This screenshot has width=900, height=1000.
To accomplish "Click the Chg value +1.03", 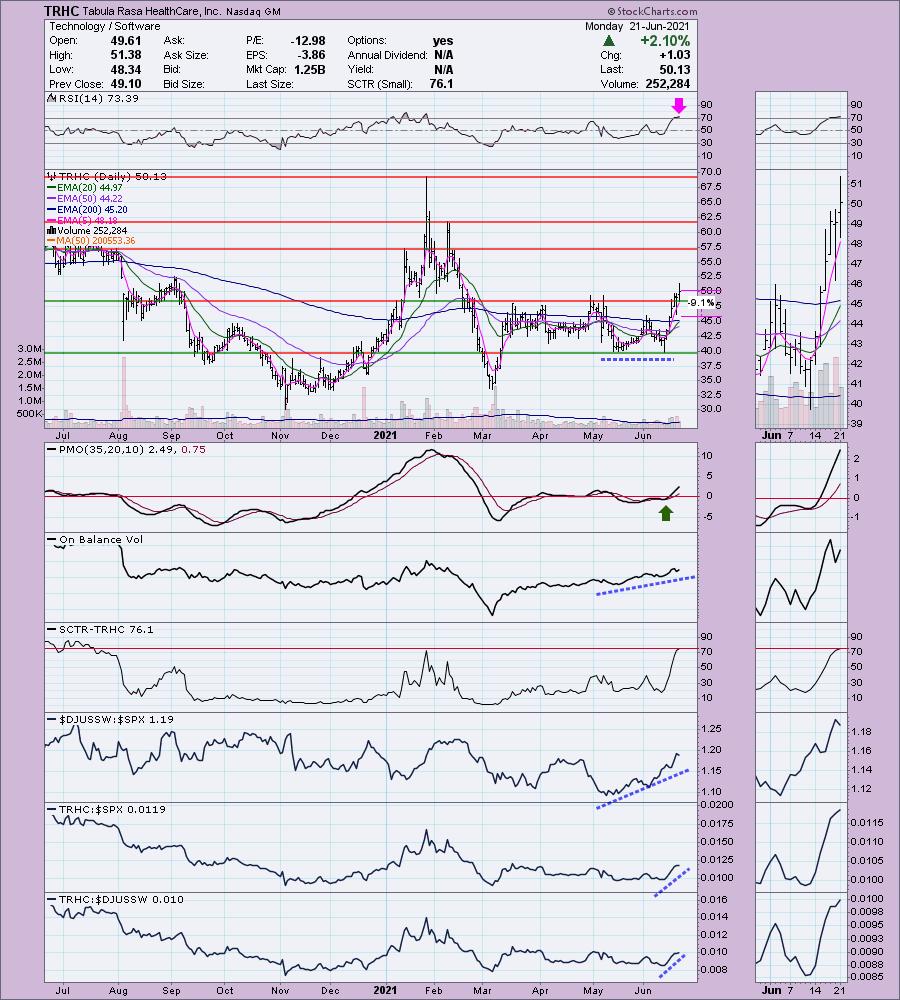I will coord(674,55).
